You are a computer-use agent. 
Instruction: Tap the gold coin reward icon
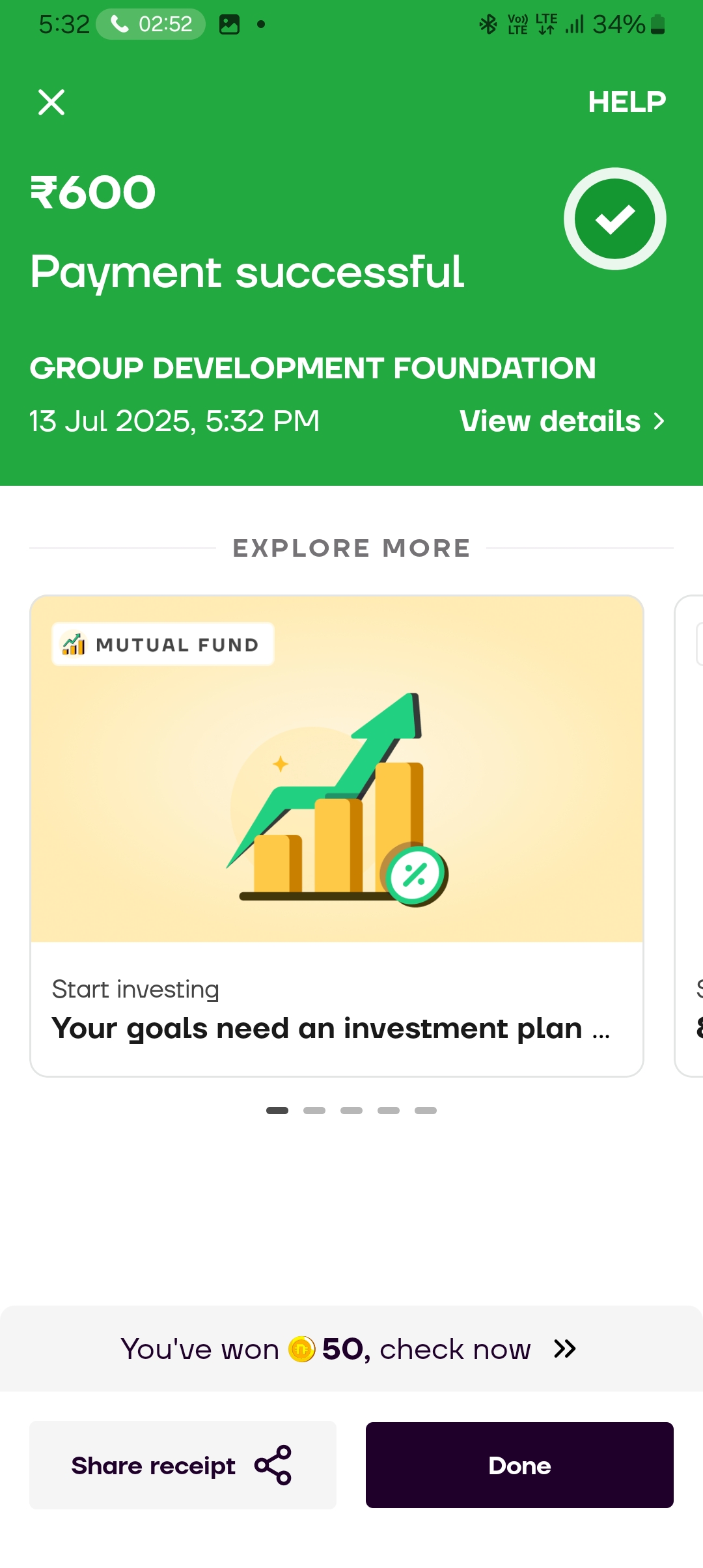(301, 1349)
